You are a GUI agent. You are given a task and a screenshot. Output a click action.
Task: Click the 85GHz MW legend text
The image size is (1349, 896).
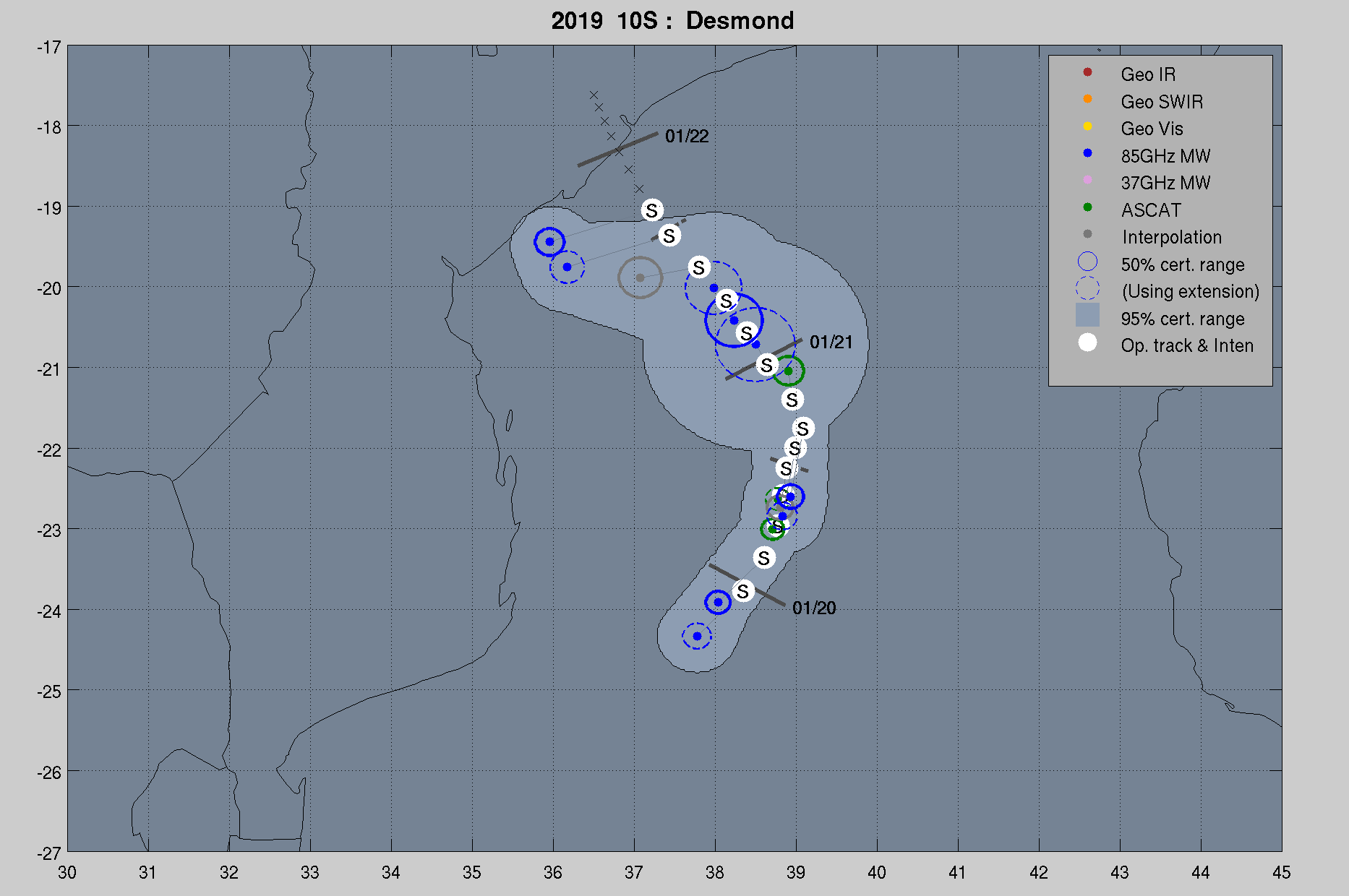coord(1165,156)
